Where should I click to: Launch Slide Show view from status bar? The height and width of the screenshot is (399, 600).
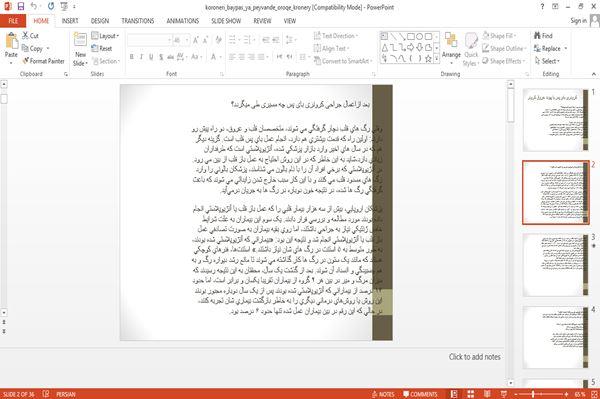504,394
